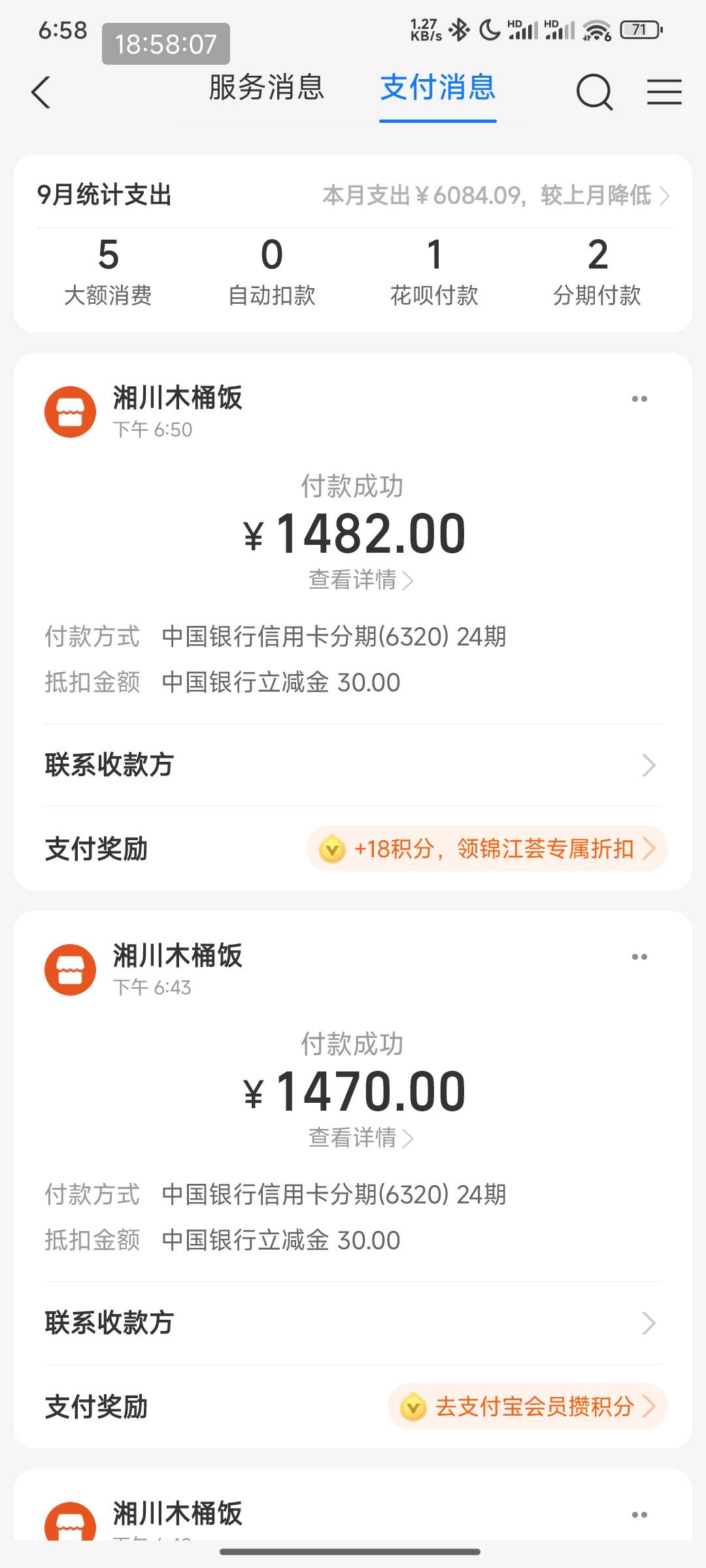
Task: Switch to the 服务消息 tab
Action: click(x=267, y=88)
